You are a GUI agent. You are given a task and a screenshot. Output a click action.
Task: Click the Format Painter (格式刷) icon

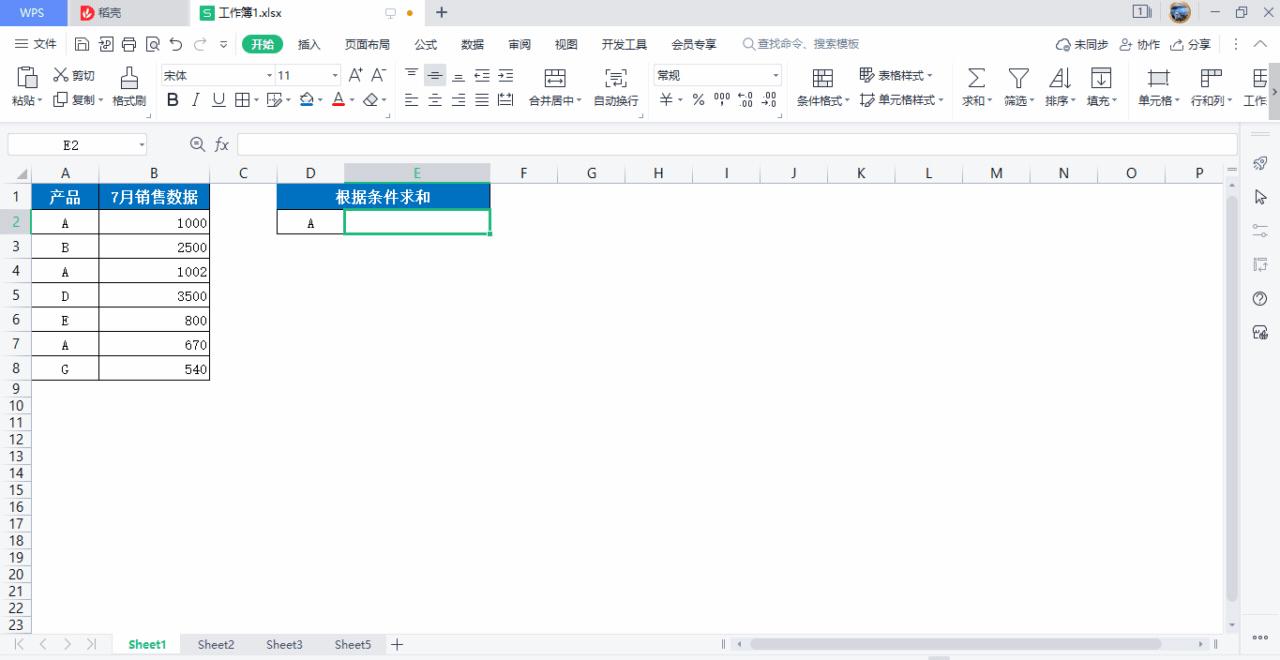click(129, 78)
